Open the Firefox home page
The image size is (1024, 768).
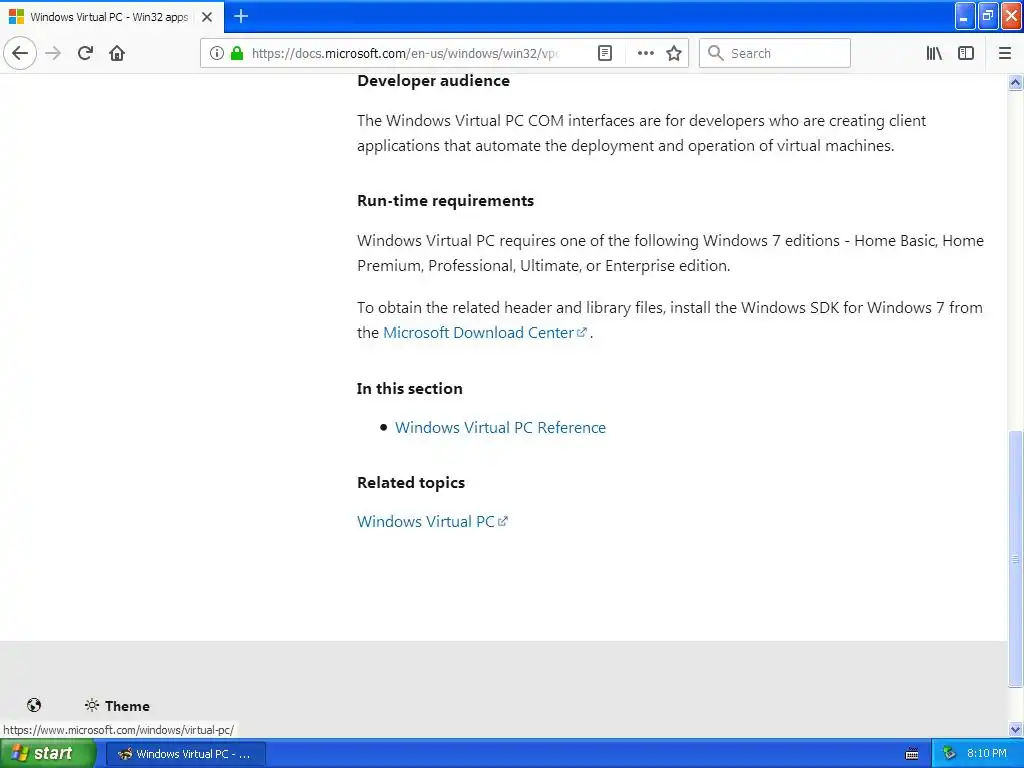coord(117,53)
